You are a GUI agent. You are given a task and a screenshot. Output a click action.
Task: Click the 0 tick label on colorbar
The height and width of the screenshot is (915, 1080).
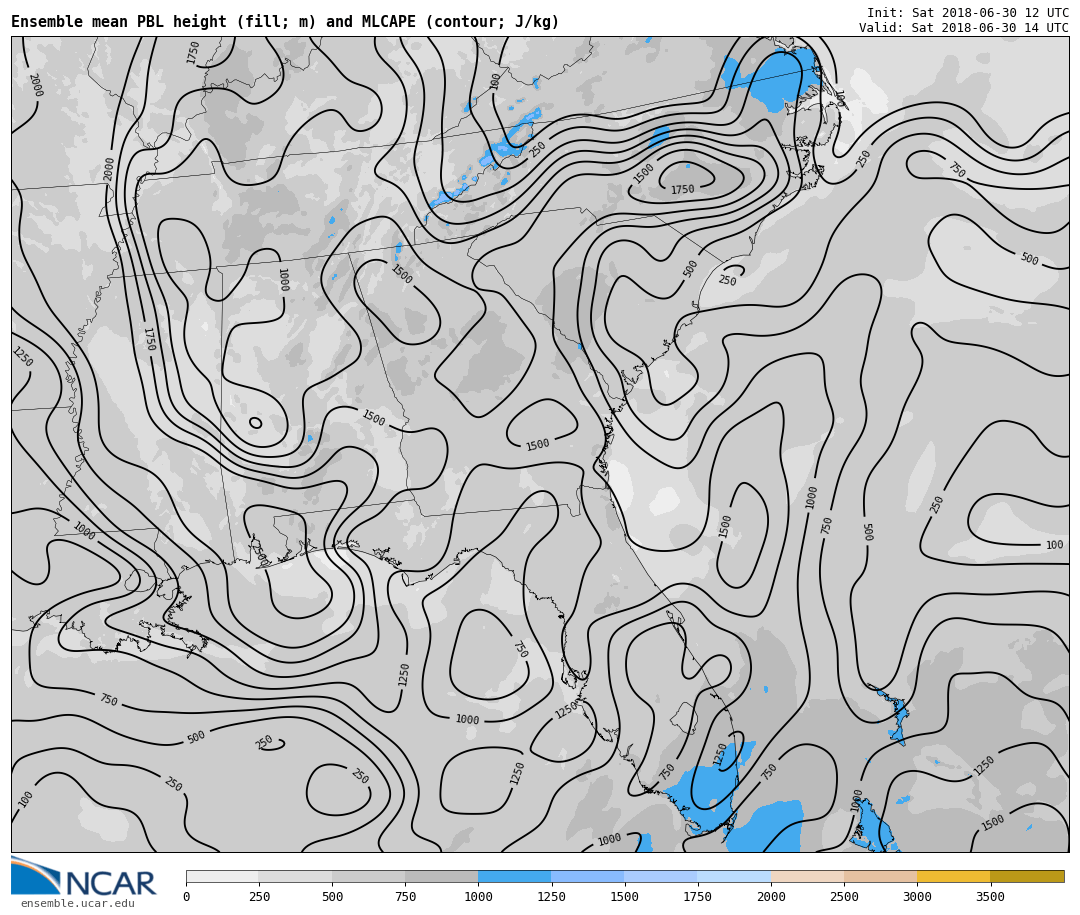(x=186, y=897)
